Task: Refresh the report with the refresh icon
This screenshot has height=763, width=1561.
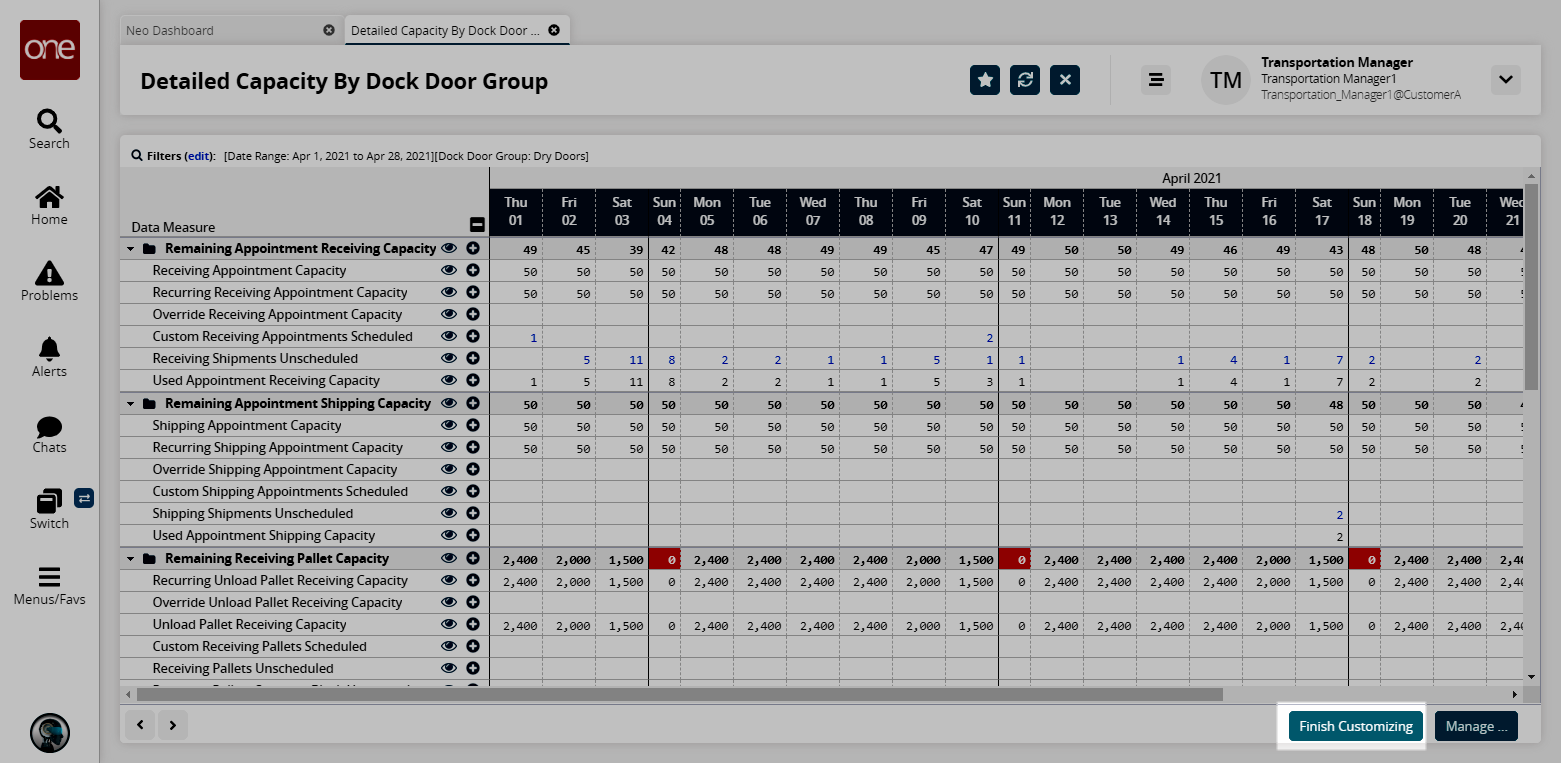Action: [x=1025, y=80]
